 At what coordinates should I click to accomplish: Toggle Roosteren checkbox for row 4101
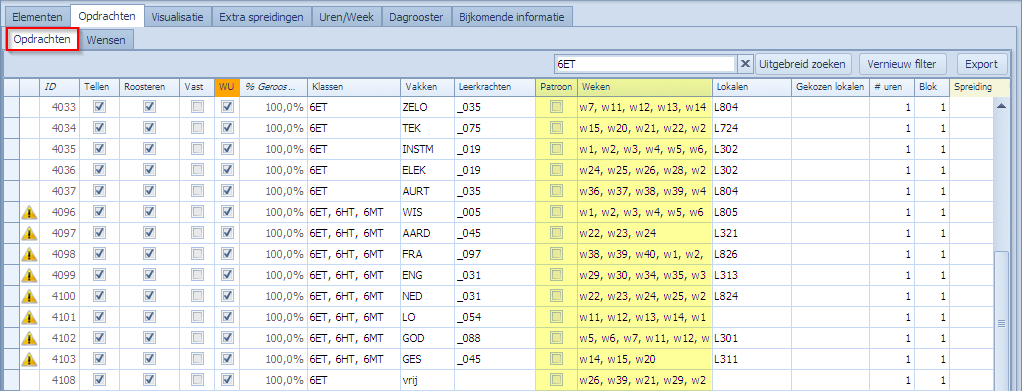tap(149, 317)
